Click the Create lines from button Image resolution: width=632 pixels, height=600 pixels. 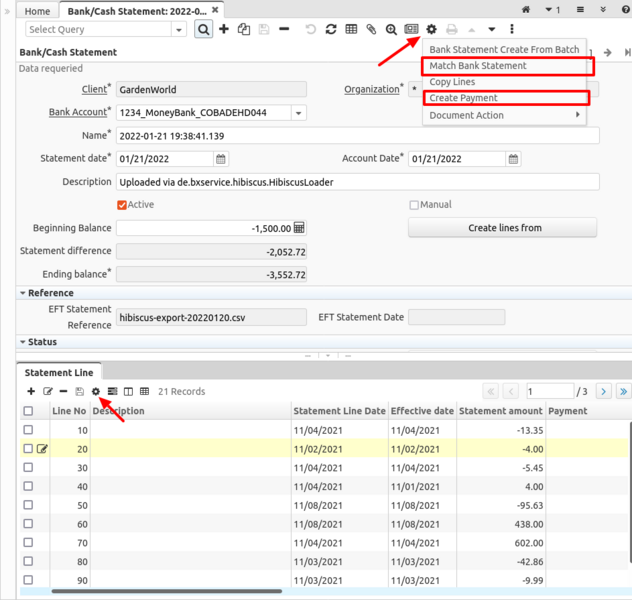tap(502, 228)
